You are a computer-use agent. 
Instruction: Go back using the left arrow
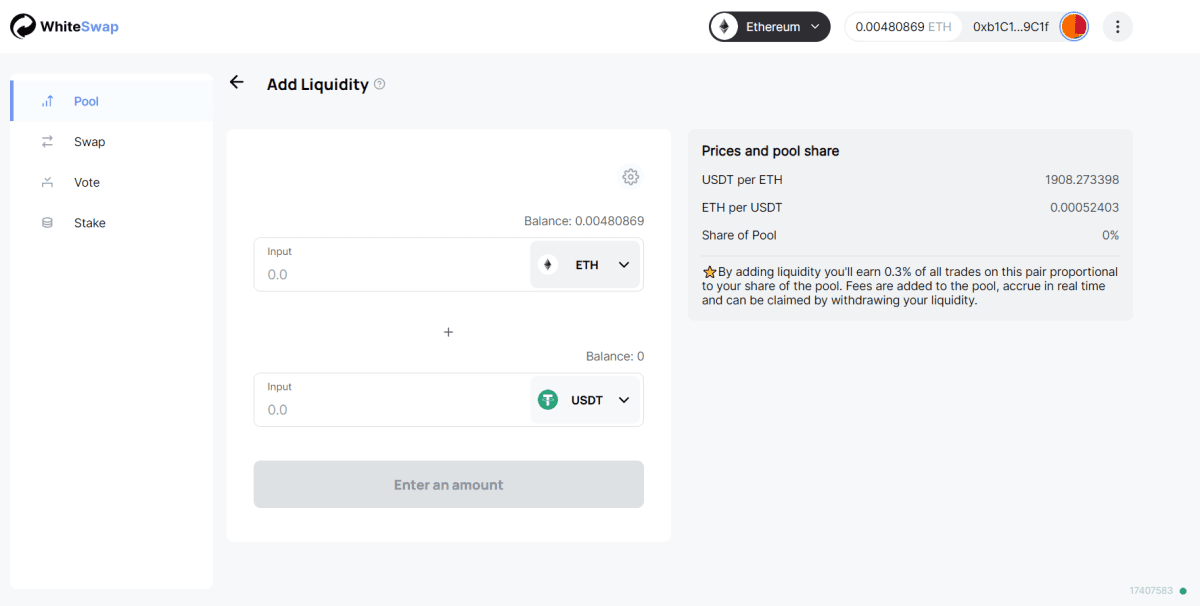(237, 83)
